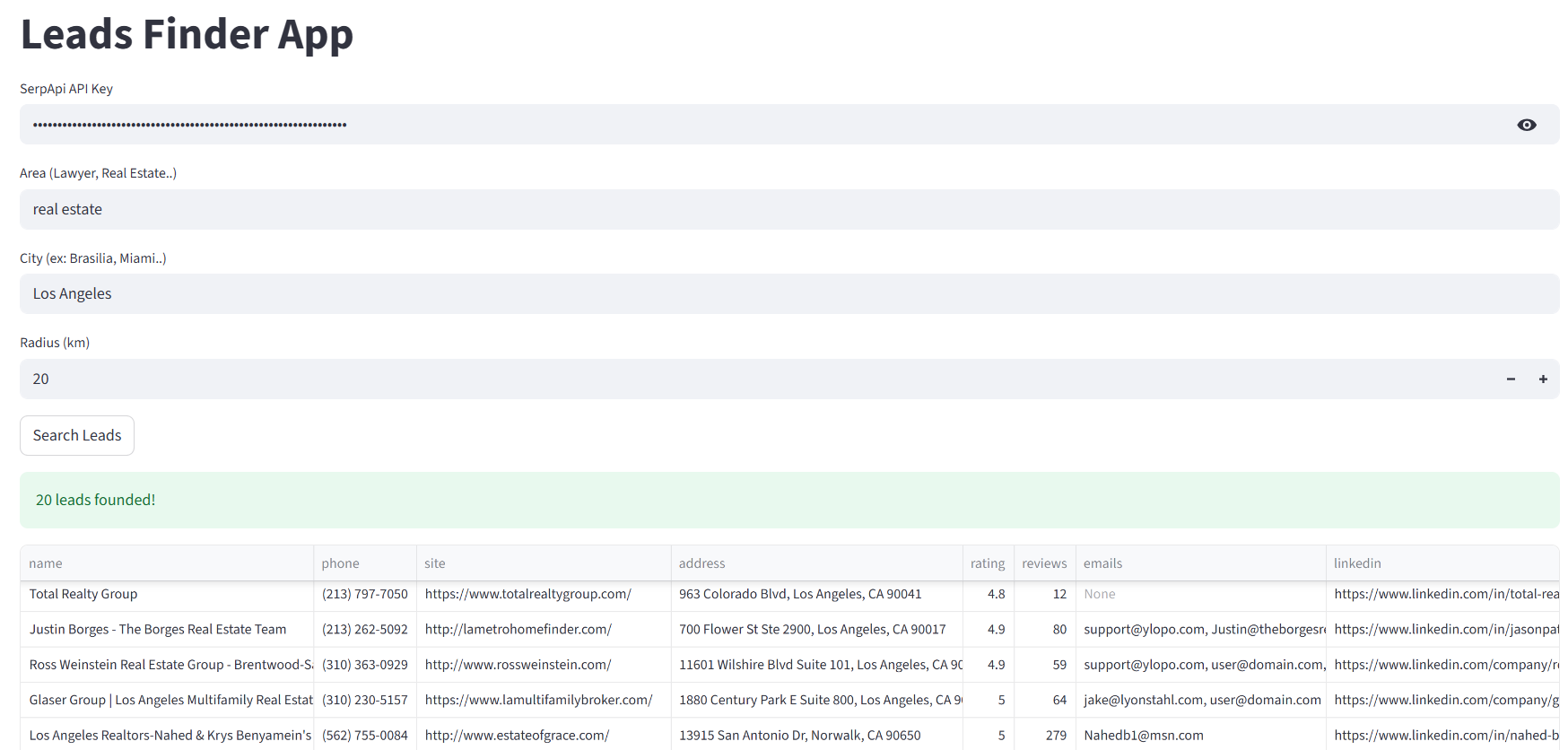Sort table by the reviews column header
This screenshot has height=750, width=1568.
click(x=1044, y=563)
